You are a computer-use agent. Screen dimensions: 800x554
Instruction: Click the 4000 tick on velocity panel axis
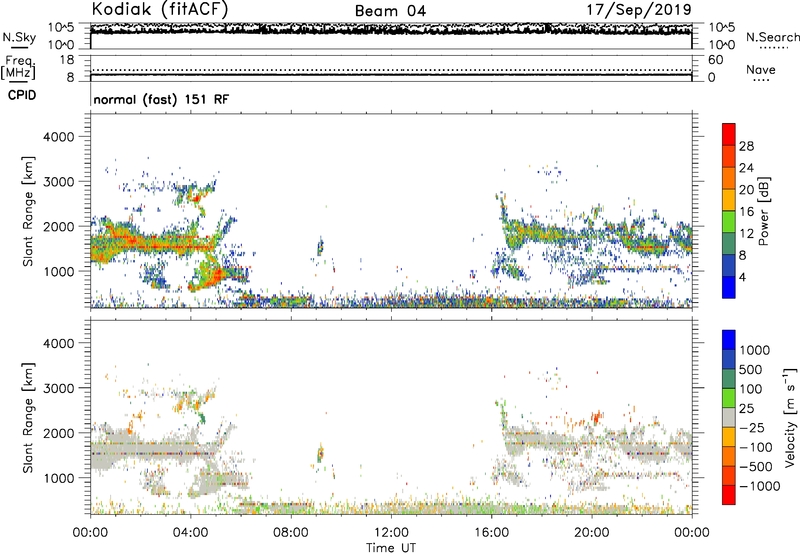[58, 343]
